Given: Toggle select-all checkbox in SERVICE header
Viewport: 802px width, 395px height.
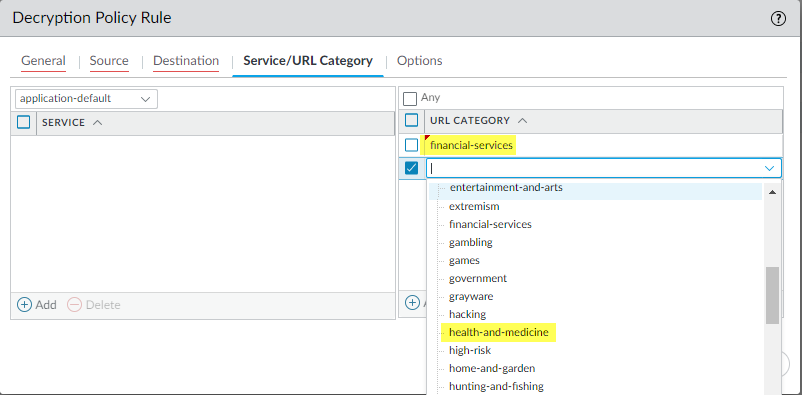Looking at the screenshot, I should [24, 122].
